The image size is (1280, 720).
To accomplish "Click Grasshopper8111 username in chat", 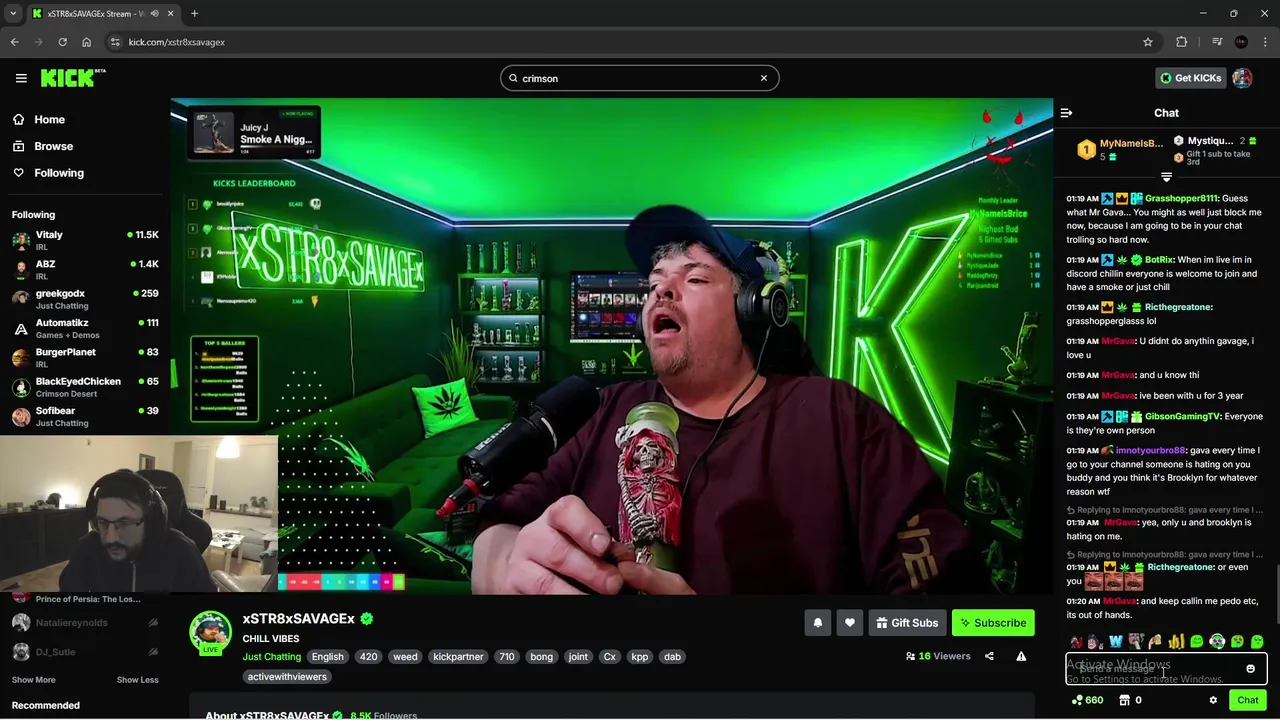I will click(1181, 198).
